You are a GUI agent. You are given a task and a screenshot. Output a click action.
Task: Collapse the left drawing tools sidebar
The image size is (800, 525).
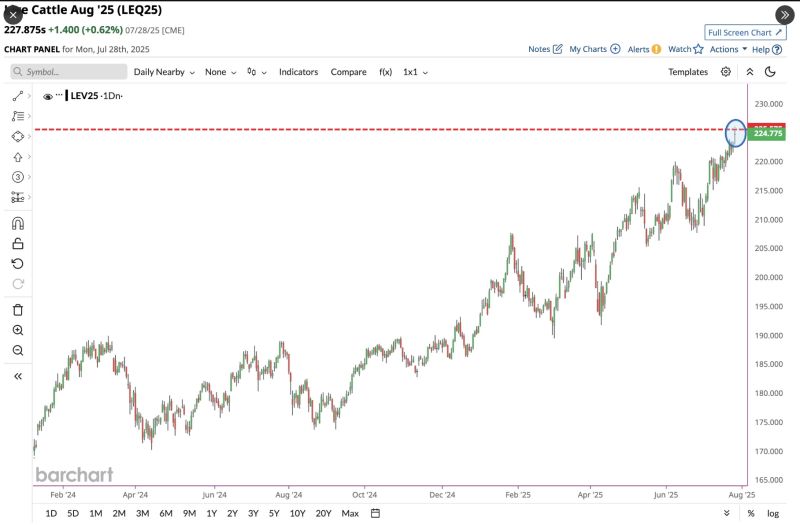pos(18,376)
